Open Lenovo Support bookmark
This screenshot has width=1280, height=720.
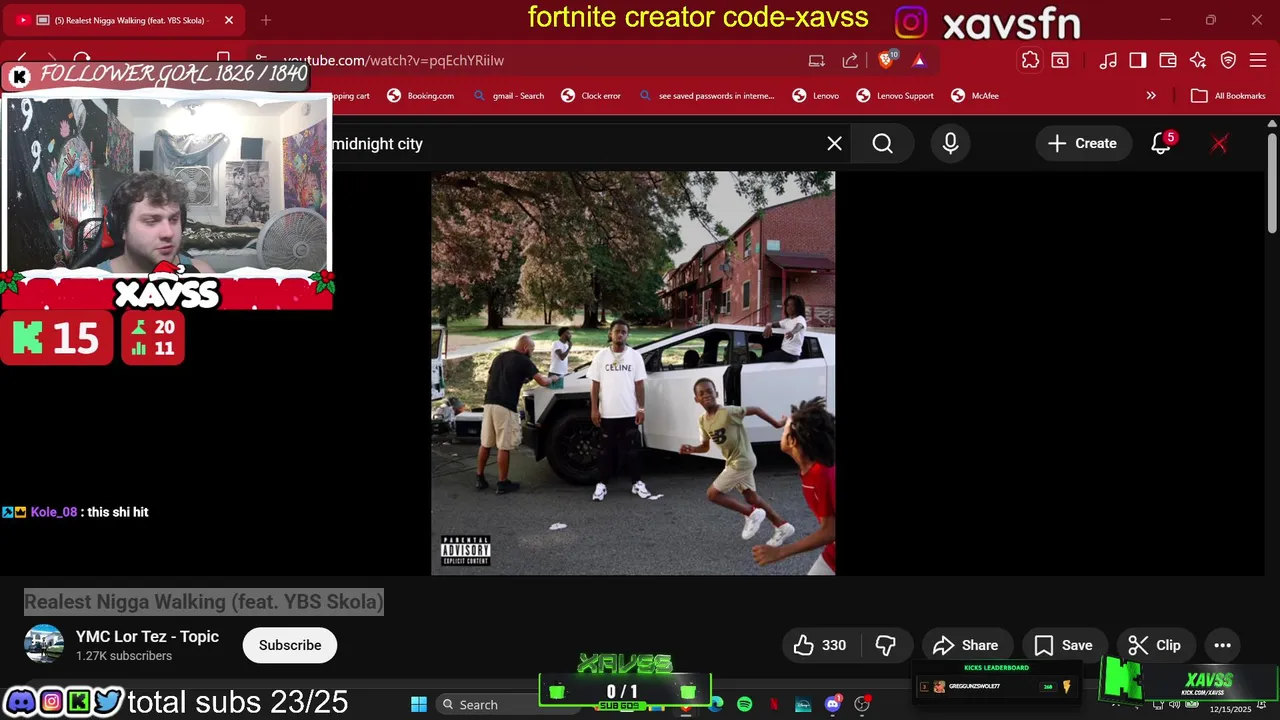[x=895, y=96]
